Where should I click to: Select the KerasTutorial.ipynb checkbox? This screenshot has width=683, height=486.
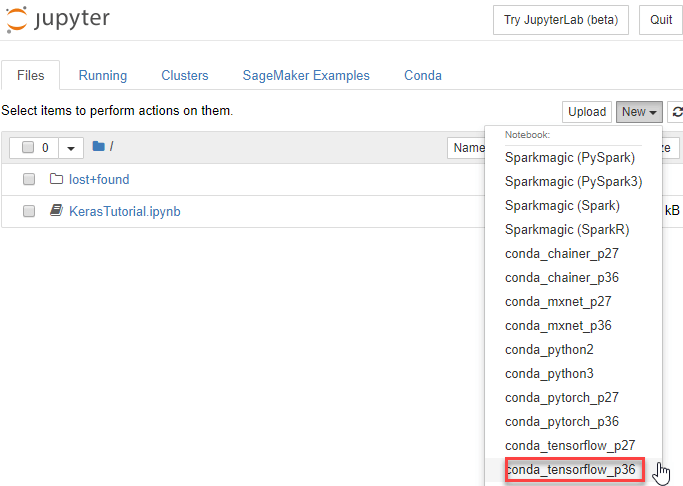(29, 211)
